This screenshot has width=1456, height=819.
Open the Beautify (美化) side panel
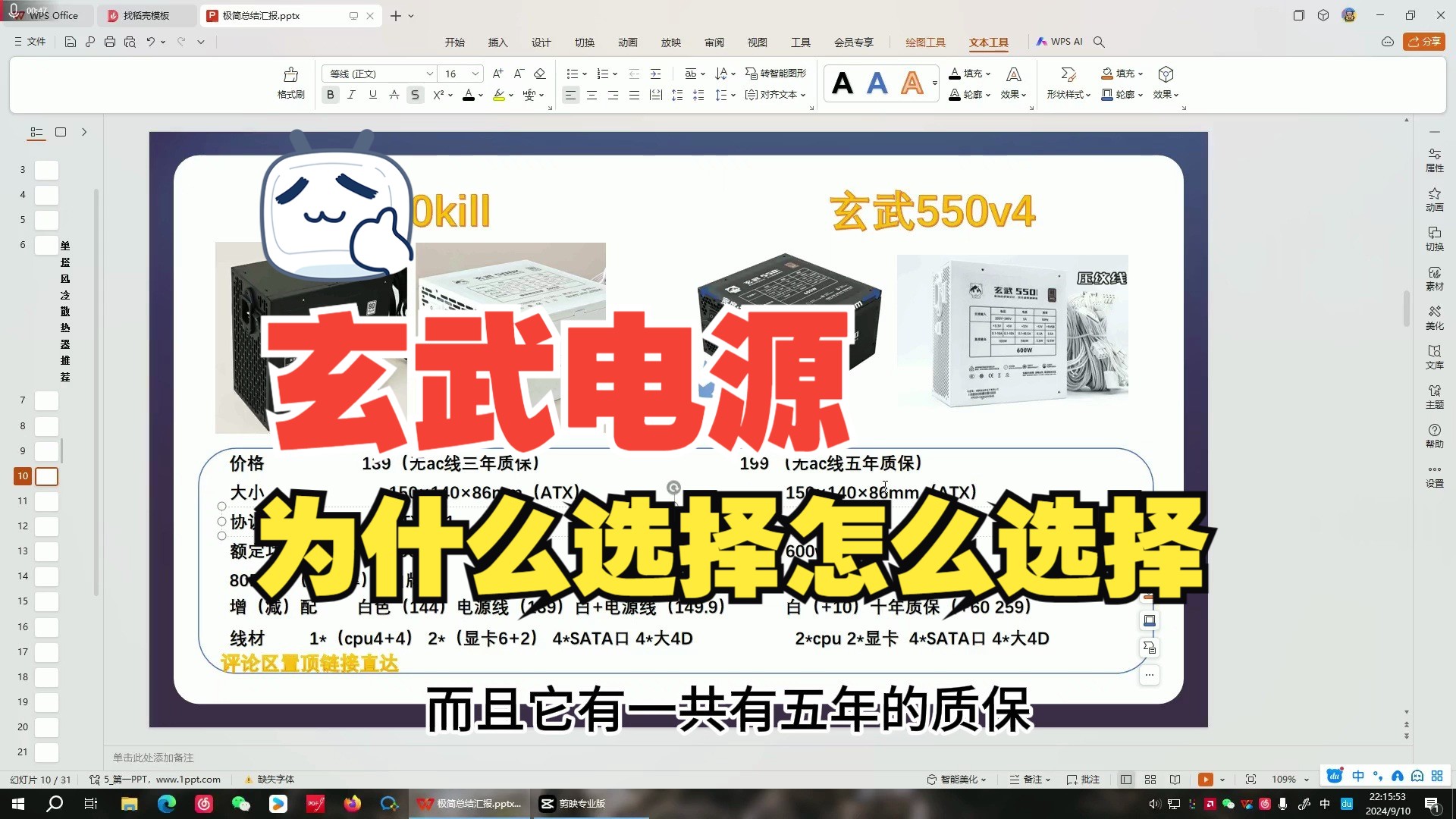tap(1435, 318)
